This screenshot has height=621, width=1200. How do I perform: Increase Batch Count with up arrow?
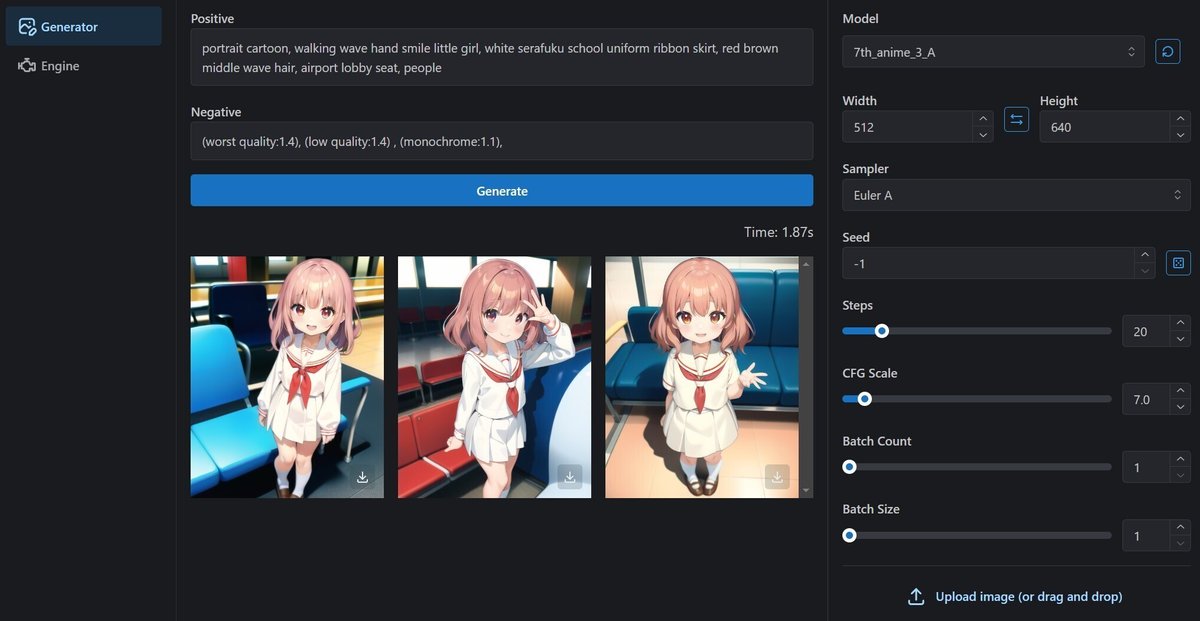pos(1180,459)
